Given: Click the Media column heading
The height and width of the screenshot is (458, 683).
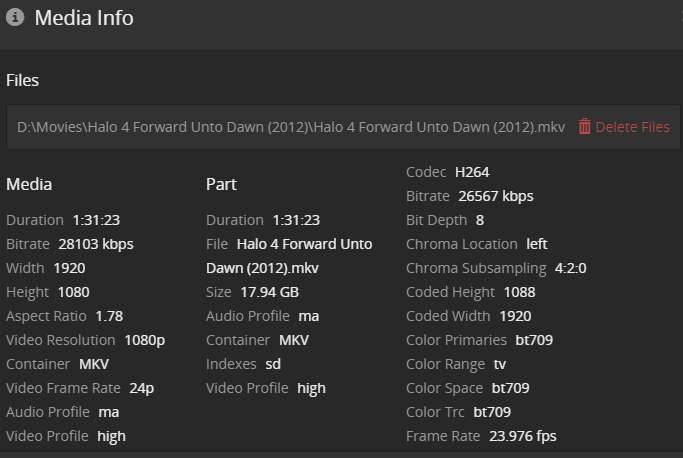Looking at the screenshot, I should click(29, 184).
